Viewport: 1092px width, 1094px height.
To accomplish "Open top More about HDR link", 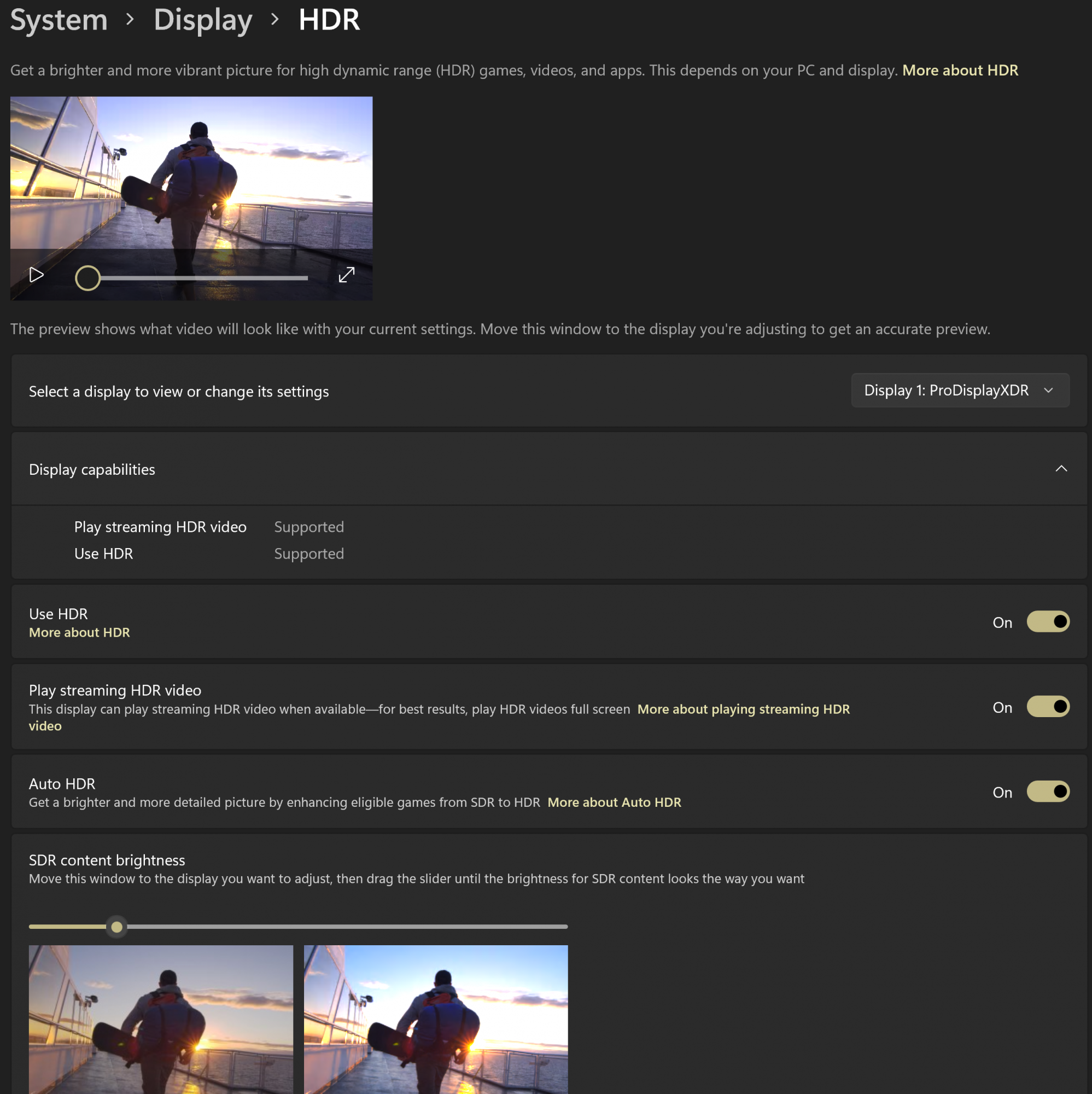I will (960, 70).
